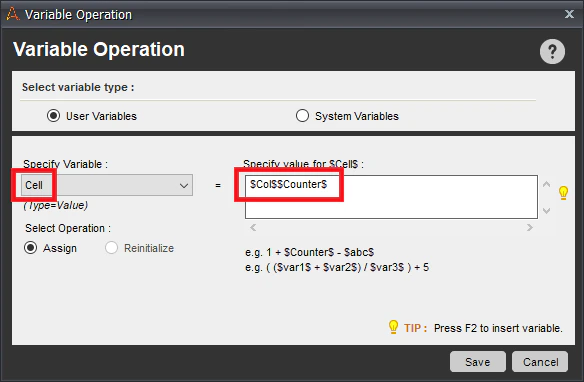The image size is (584, 382).
Task: Save the variable operation
Action: pyautogui.click(x=478, y=362)
